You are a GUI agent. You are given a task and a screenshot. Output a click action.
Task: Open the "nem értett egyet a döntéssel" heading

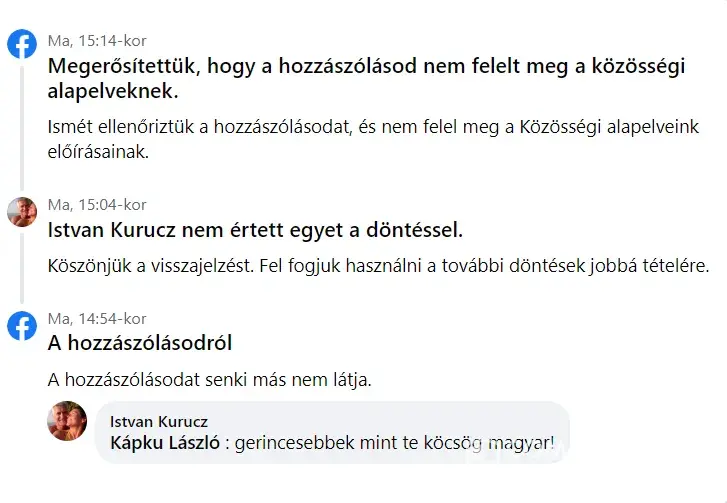pos(255,231)
